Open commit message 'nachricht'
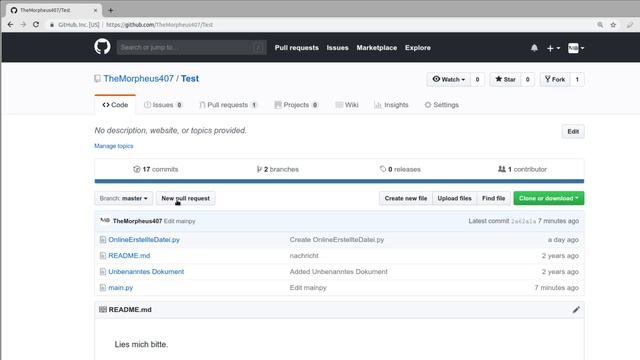Image resolution: width=640 pixels, height=360 pixels. [304, 256]
